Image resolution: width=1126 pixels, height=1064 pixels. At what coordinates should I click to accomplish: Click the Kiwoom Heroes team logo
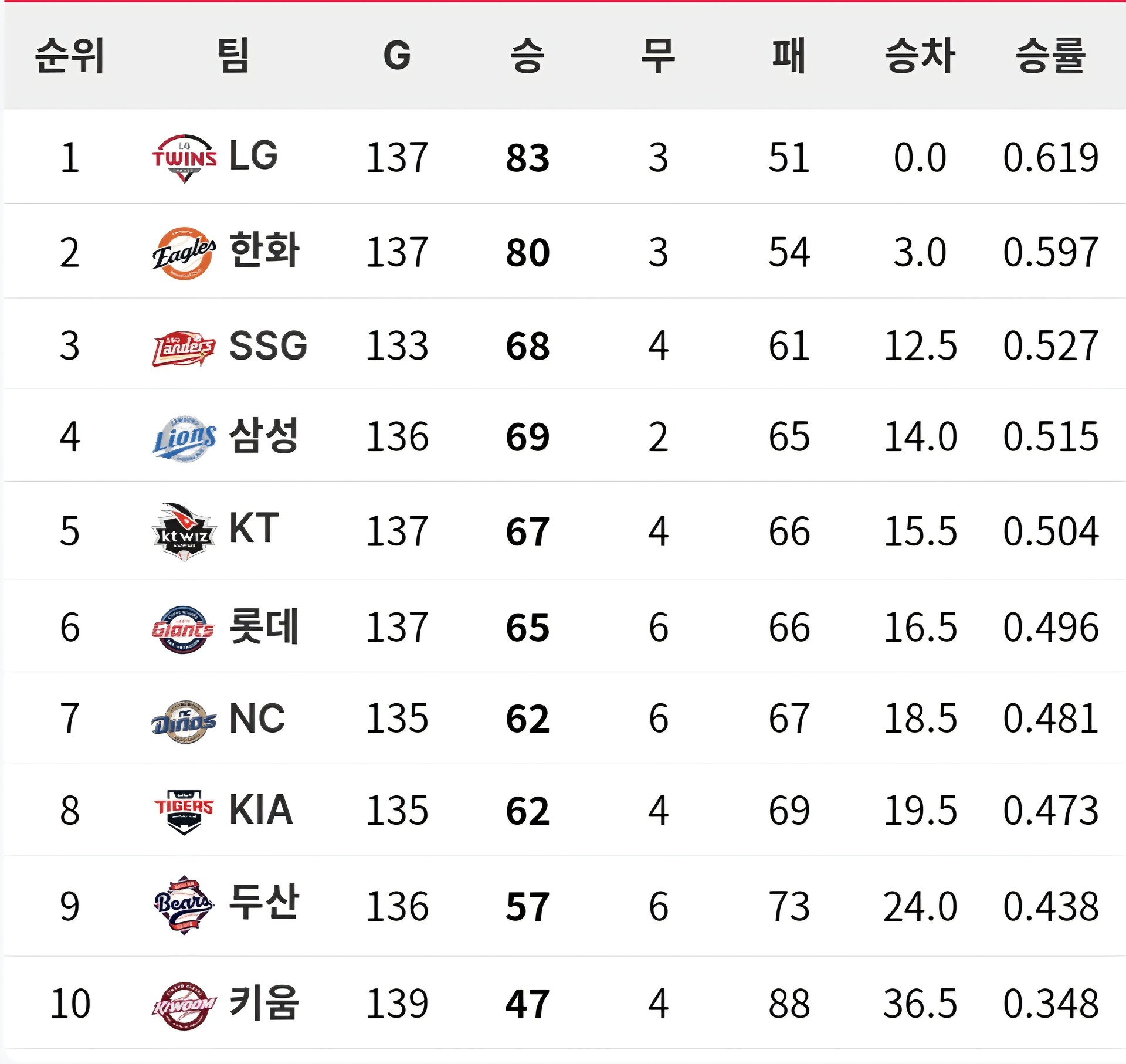point(184,1005)
